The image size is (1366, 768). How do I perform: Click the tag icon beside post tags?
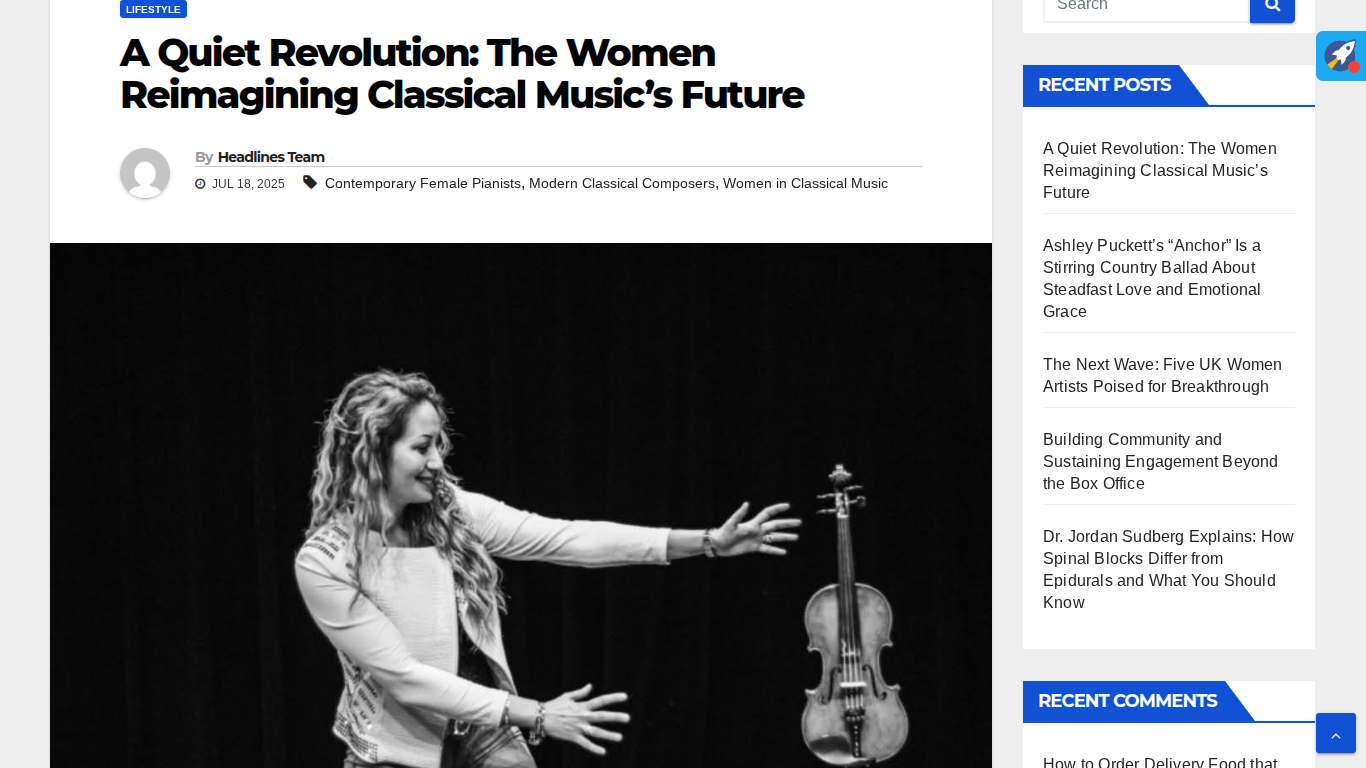(310, 183)
